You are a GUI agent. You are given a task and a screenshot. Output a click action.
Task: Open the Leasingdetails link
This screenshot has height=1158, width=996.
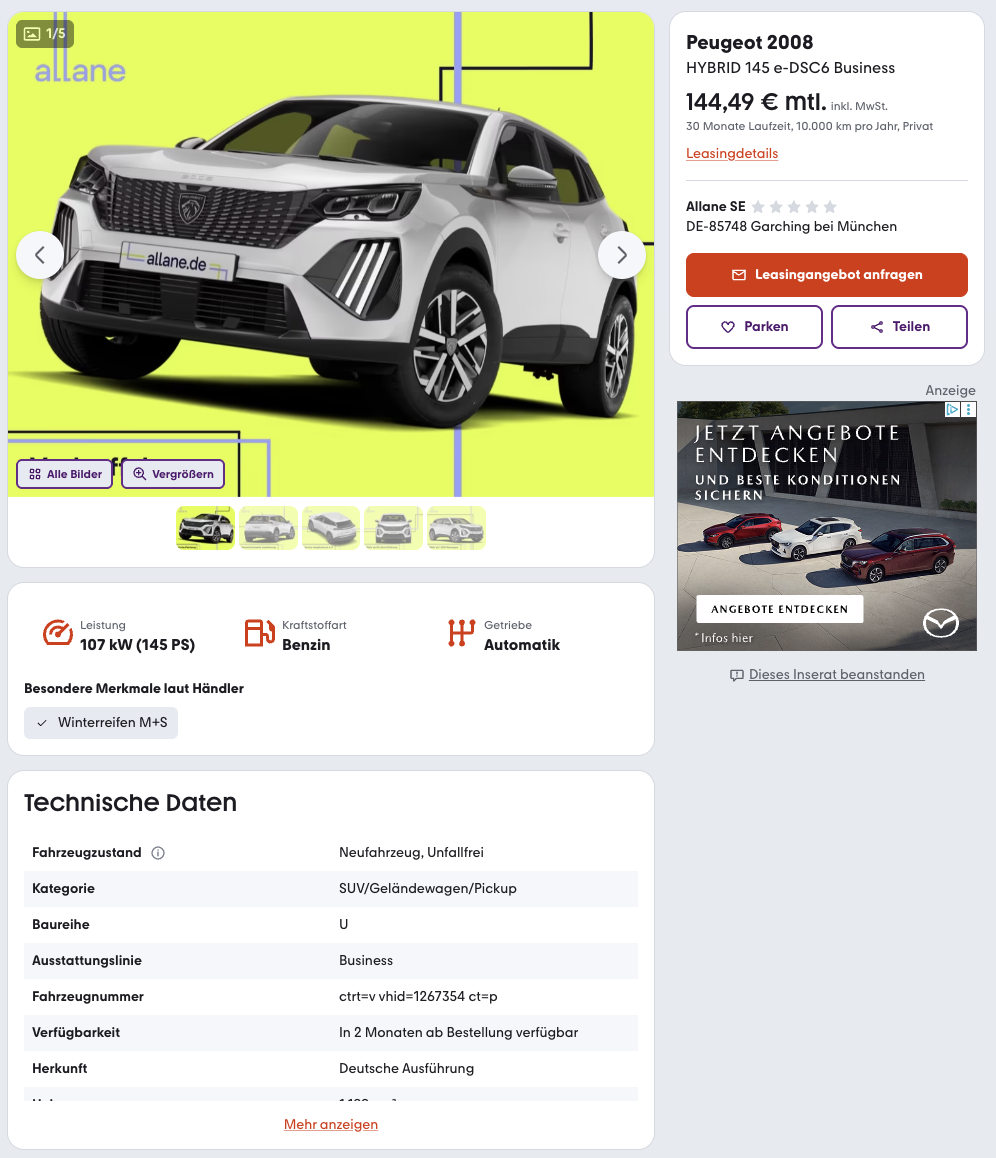point(732,154)
